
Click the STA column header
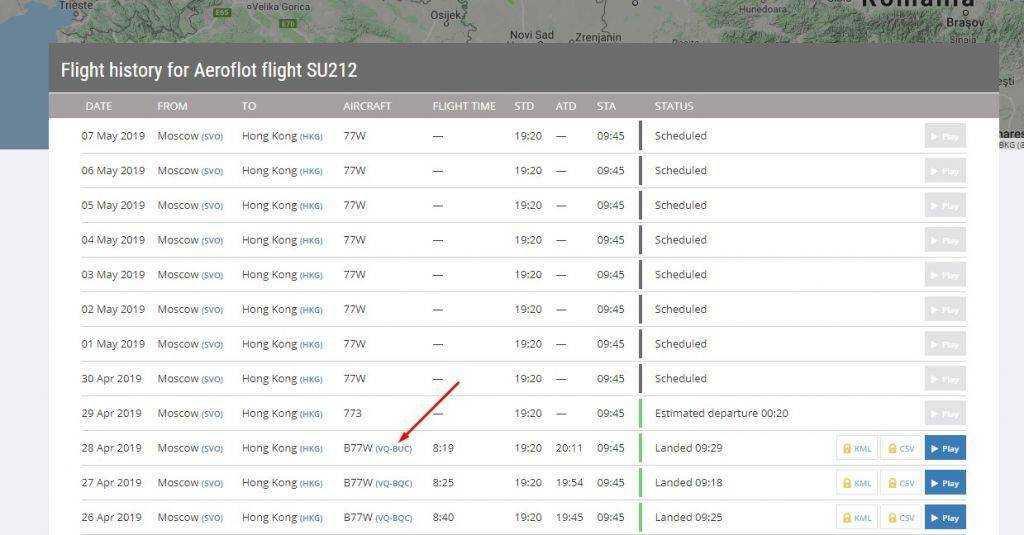[x=606, y=106]
